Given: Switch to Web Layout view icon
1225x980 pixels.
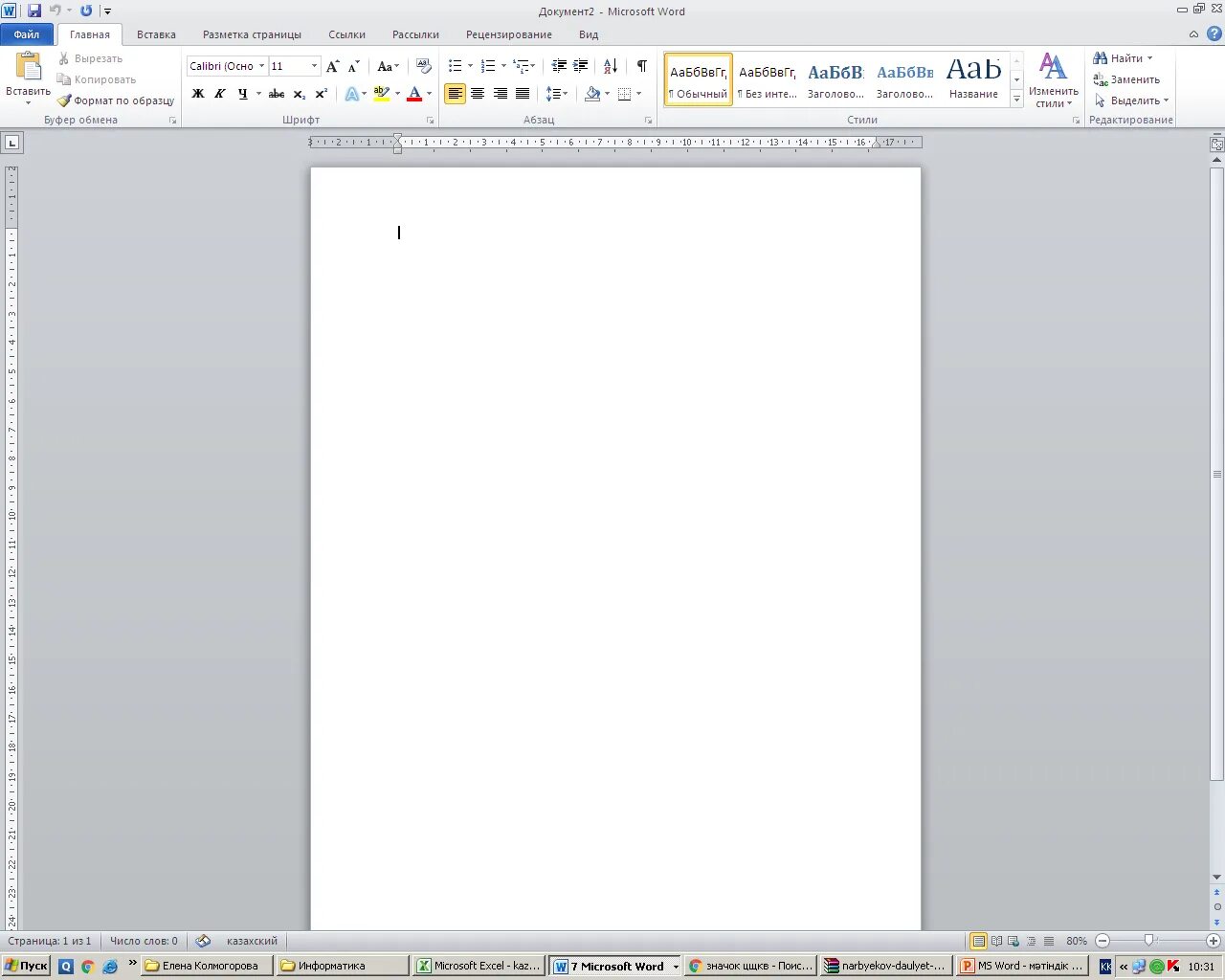Looking at the screenshot, I should [1013, 941].
